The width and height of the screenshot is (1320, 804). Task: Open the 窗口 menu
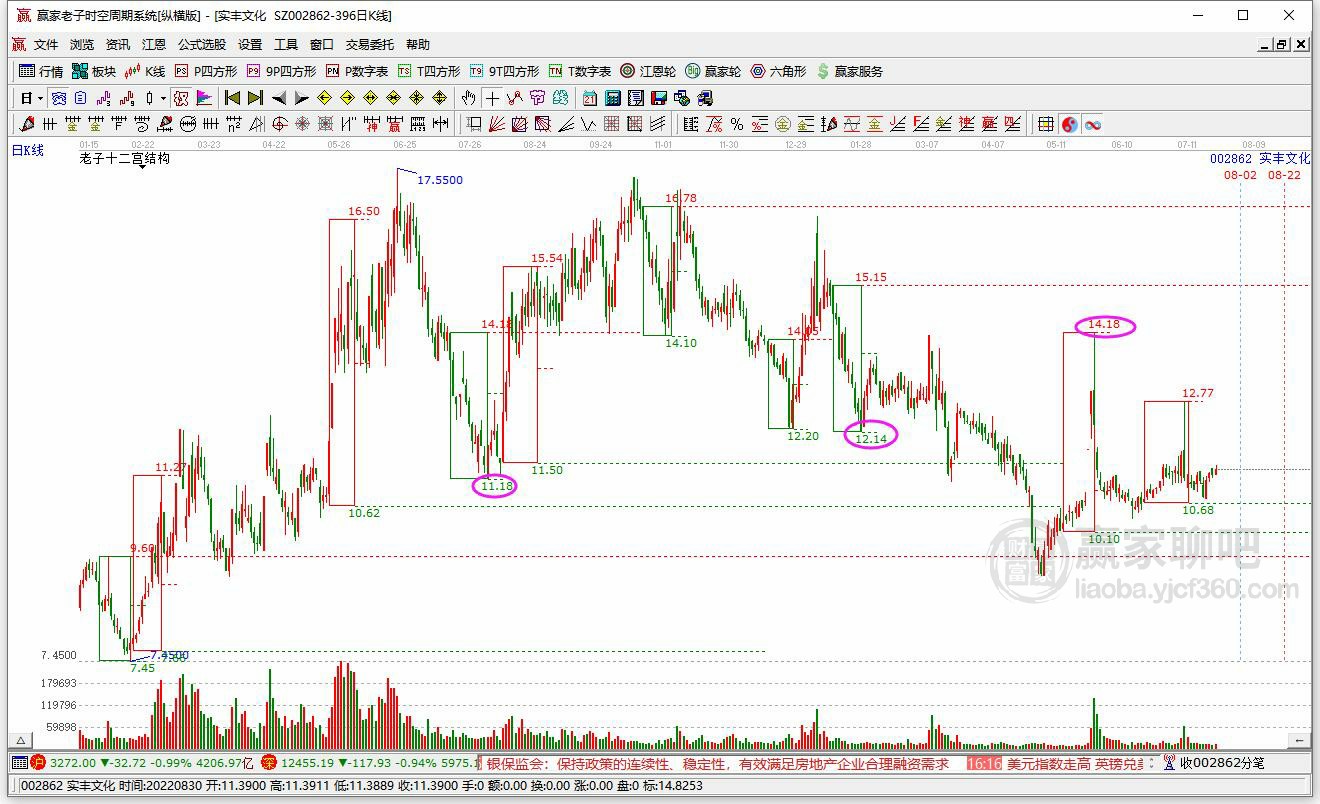(x=322, y=44)
